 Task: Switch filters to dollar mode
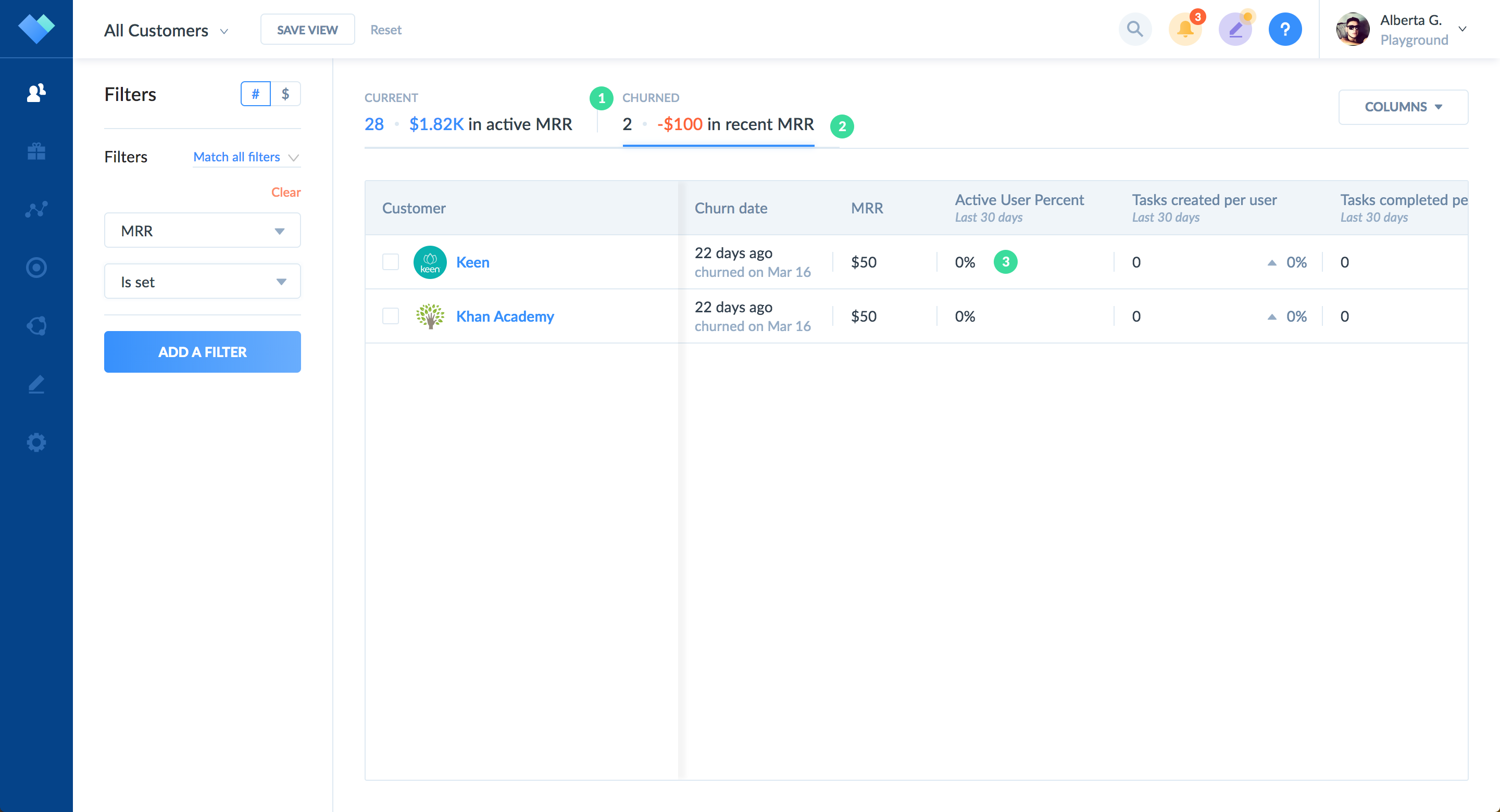pyautogui.click(x=285, y=94)
